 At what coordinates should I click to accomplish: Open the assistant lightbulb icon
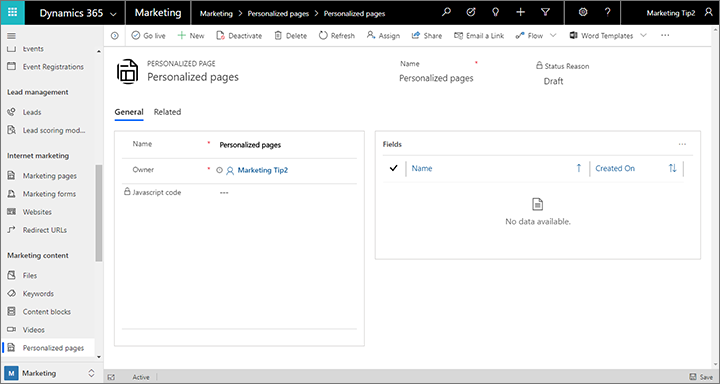pos(495,13)
